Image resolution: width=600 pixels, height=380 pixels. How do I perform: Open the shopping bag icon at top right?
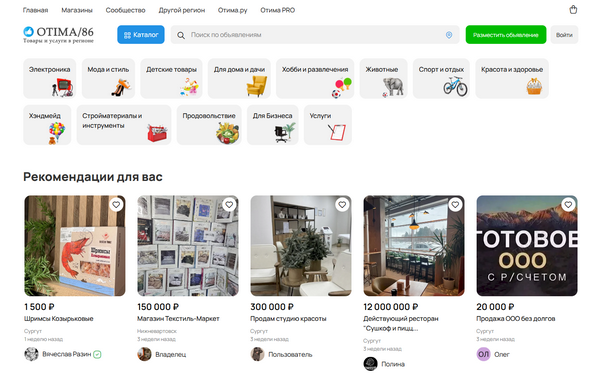[x=573, y=10]
